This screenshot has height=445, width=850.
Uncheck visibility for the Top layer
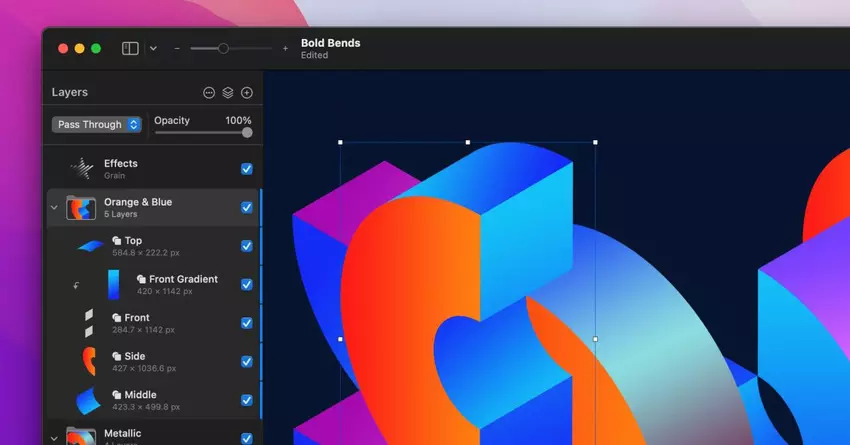click(247, 246)
